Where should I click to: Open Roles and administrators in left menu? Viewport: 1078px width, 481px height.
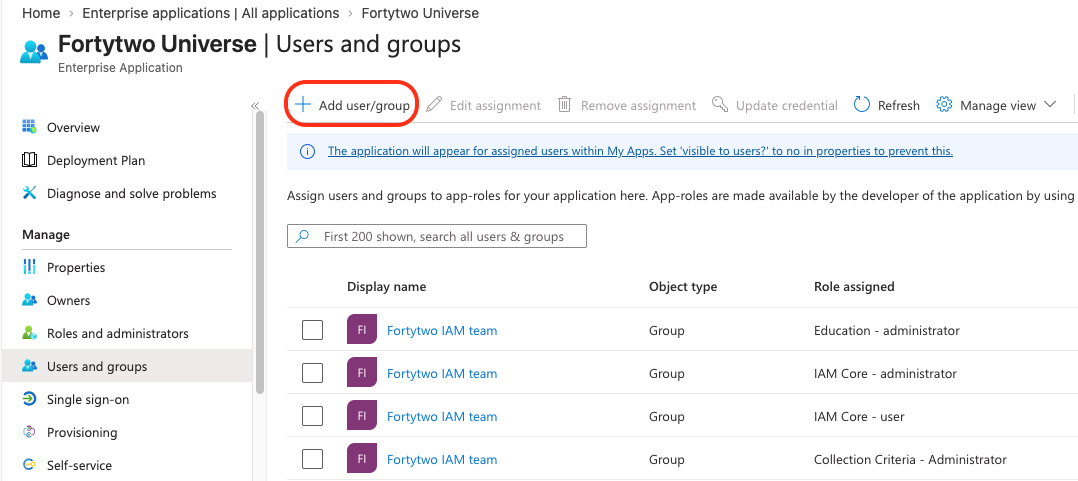118,333
